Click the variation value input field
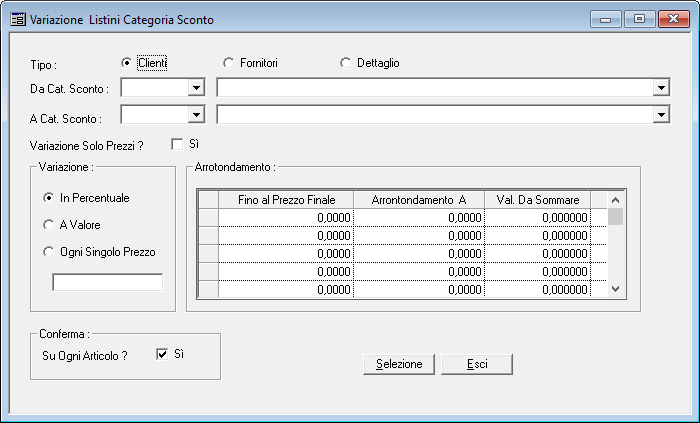 click(x=107, y=283)
